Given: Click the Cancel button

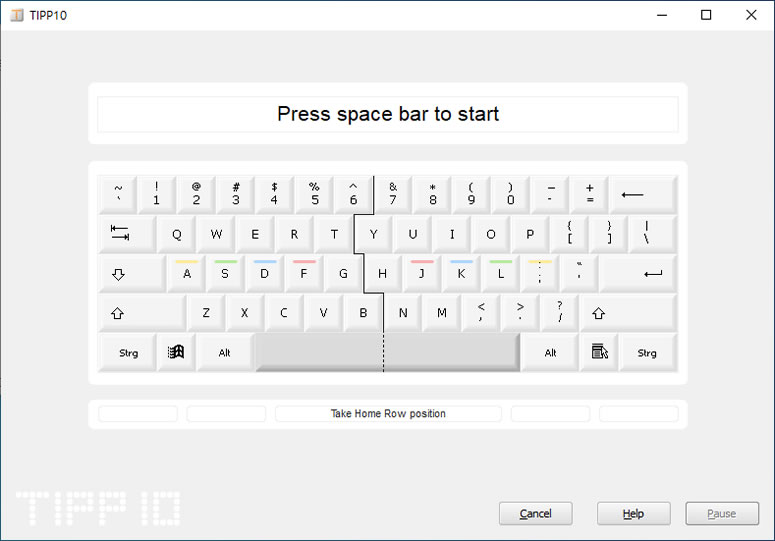Looking at the screenshot, I should (535, 513).
